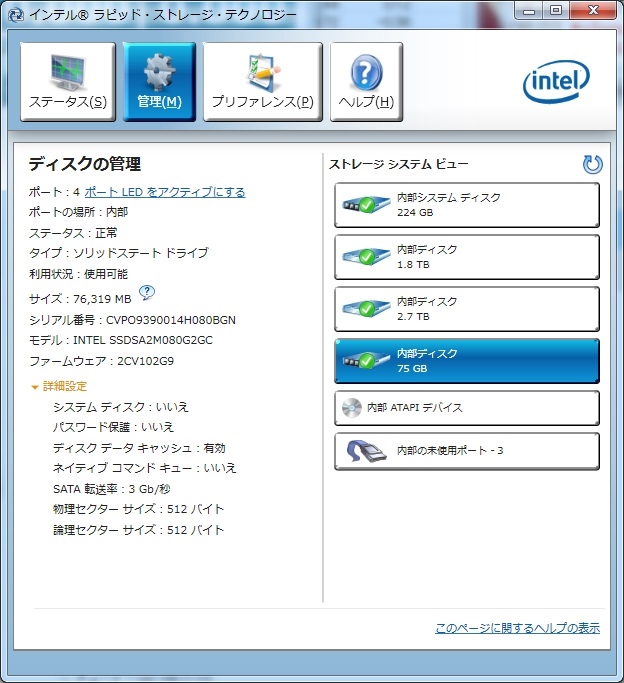Minimize the Intel RST window

529,10
